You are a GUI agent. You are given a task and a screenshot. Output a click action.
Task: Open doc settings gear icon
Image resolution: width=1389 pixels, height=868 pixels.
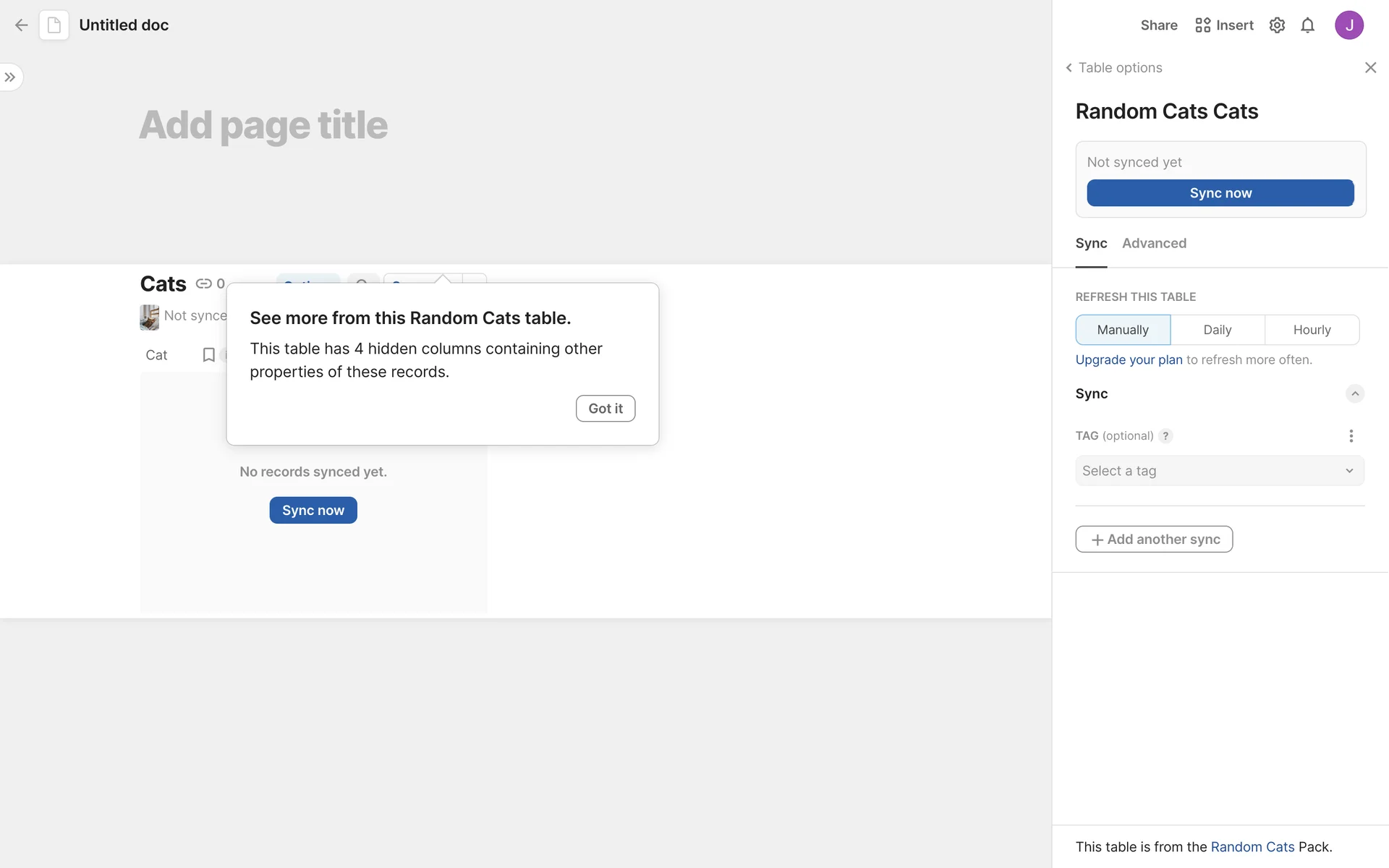click(x=1277, y=25)
